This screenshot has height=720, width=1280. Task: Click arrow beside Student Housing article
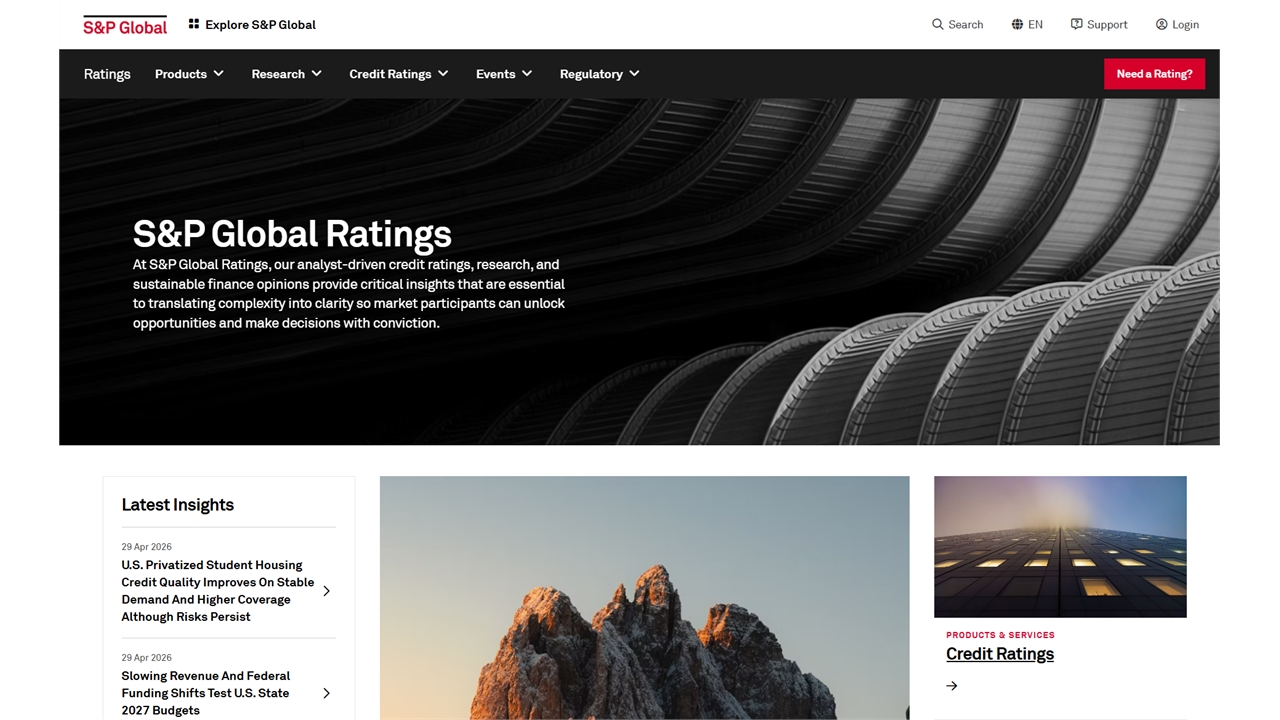(326, 591)
